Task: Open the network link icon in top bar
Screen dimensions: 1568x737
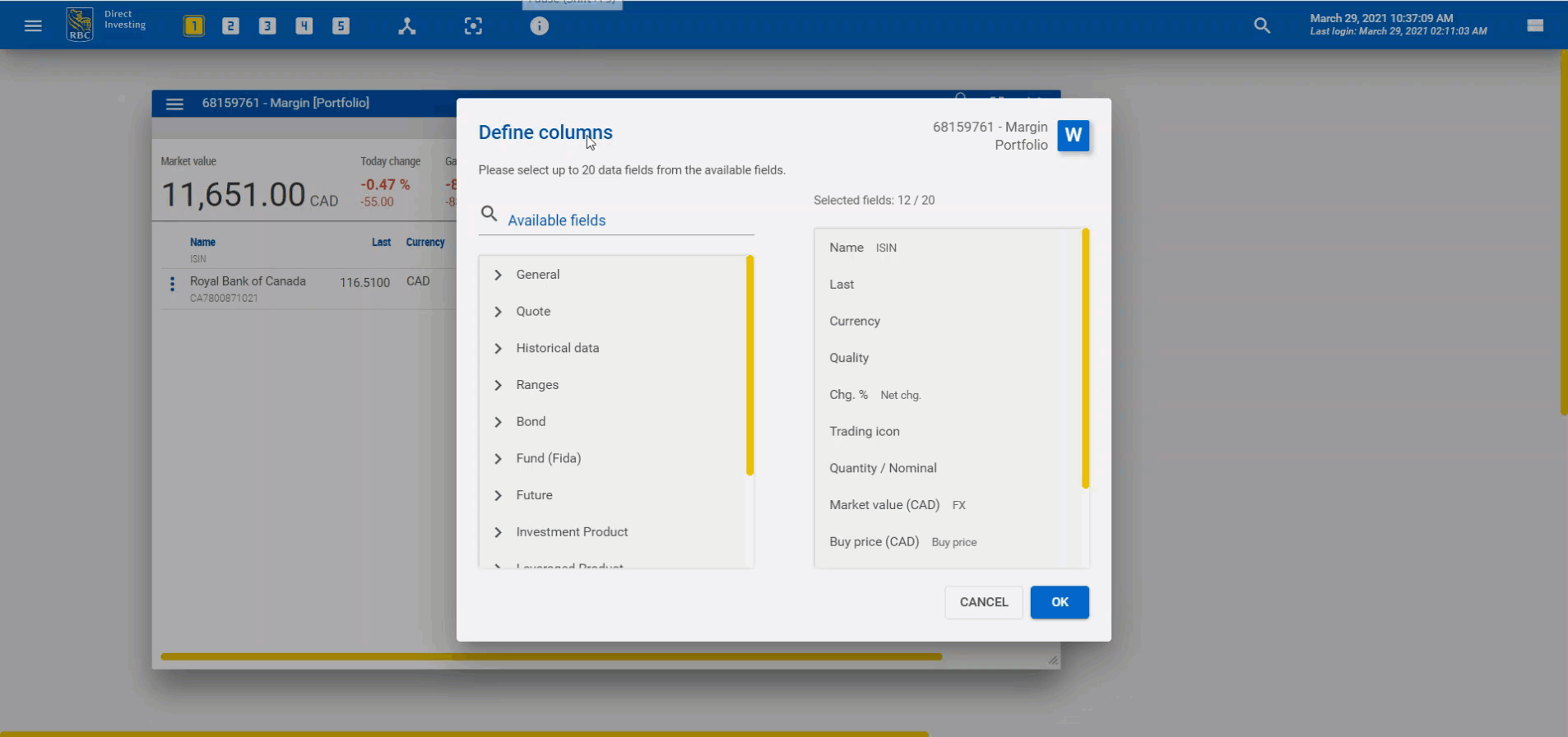Action: coord(407,26)
